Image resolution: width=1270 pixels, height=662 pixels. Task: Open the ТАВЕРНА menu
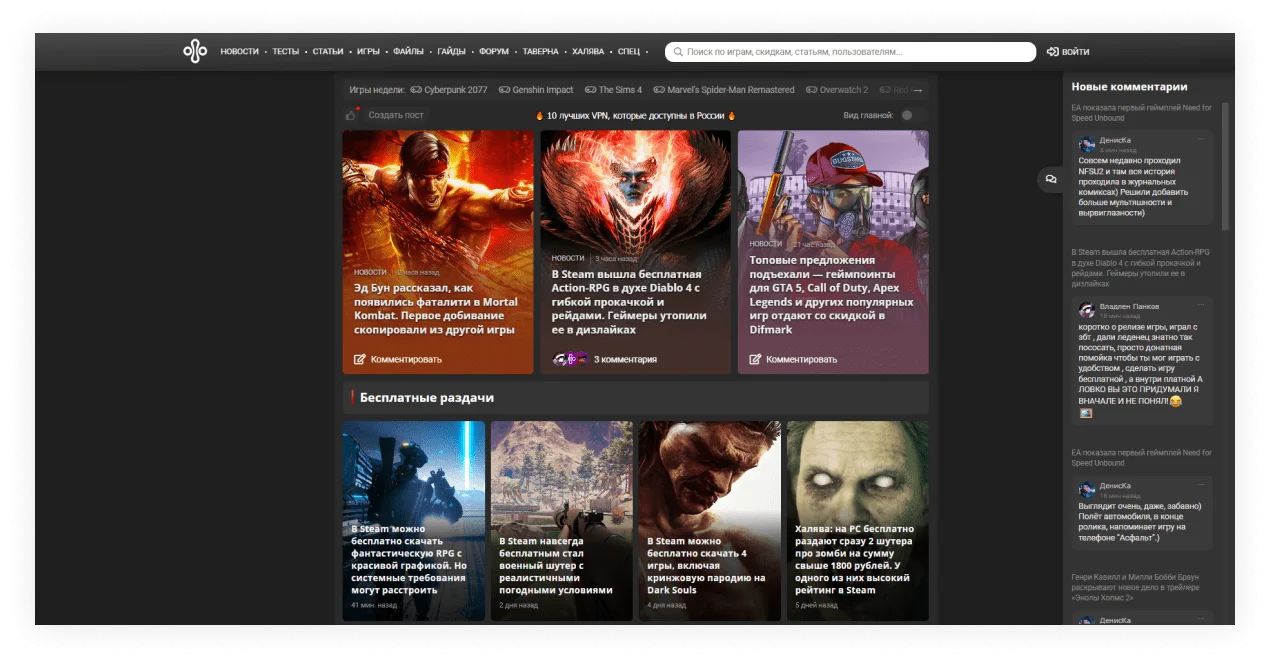540,51
